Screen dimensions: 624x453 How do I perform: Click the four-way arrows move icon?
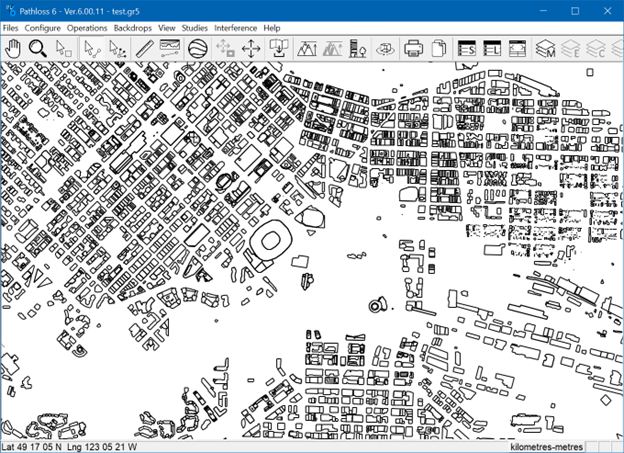(251, 48)
